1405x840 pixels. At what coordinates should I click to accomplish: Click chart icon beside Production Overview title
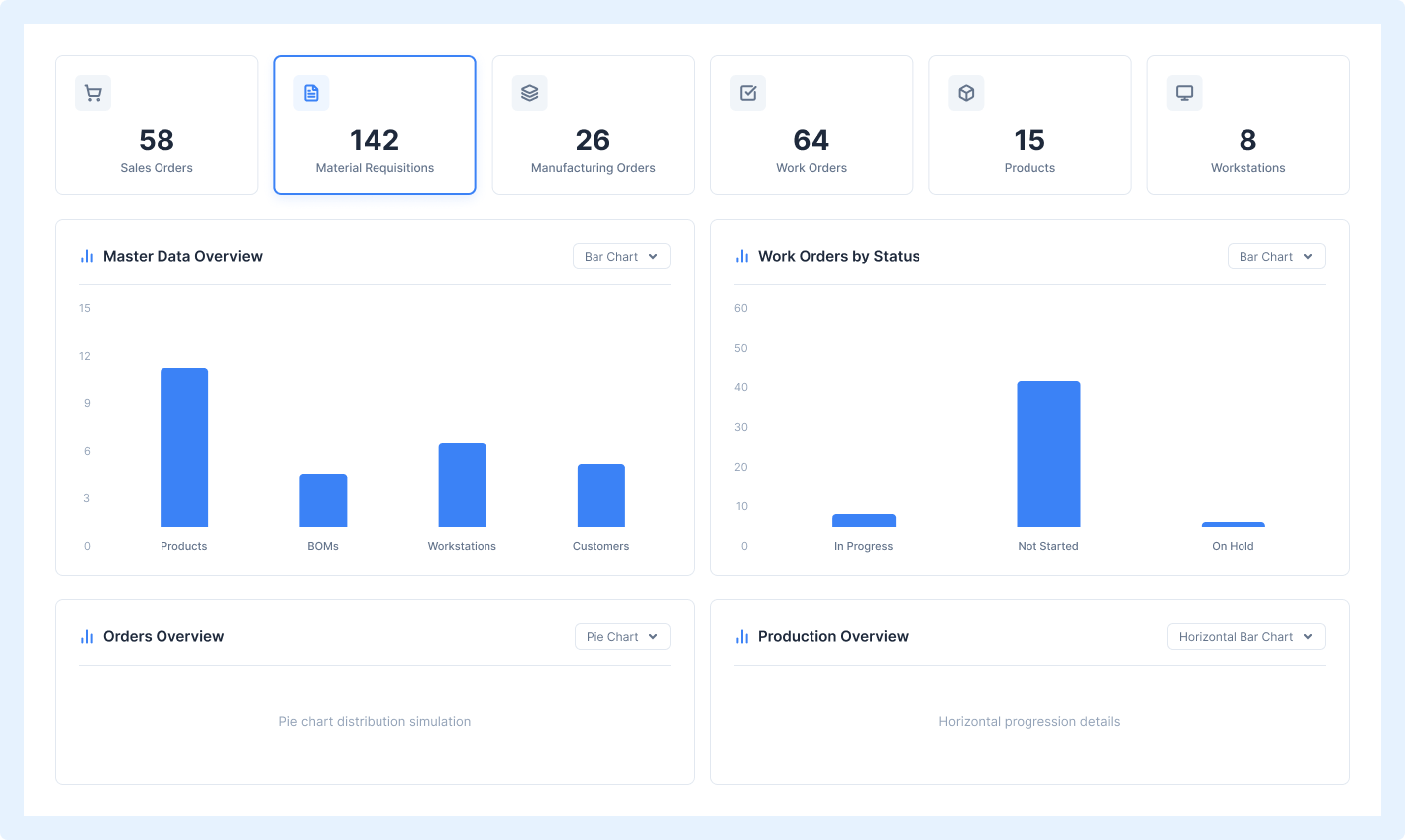click(742, 637)
